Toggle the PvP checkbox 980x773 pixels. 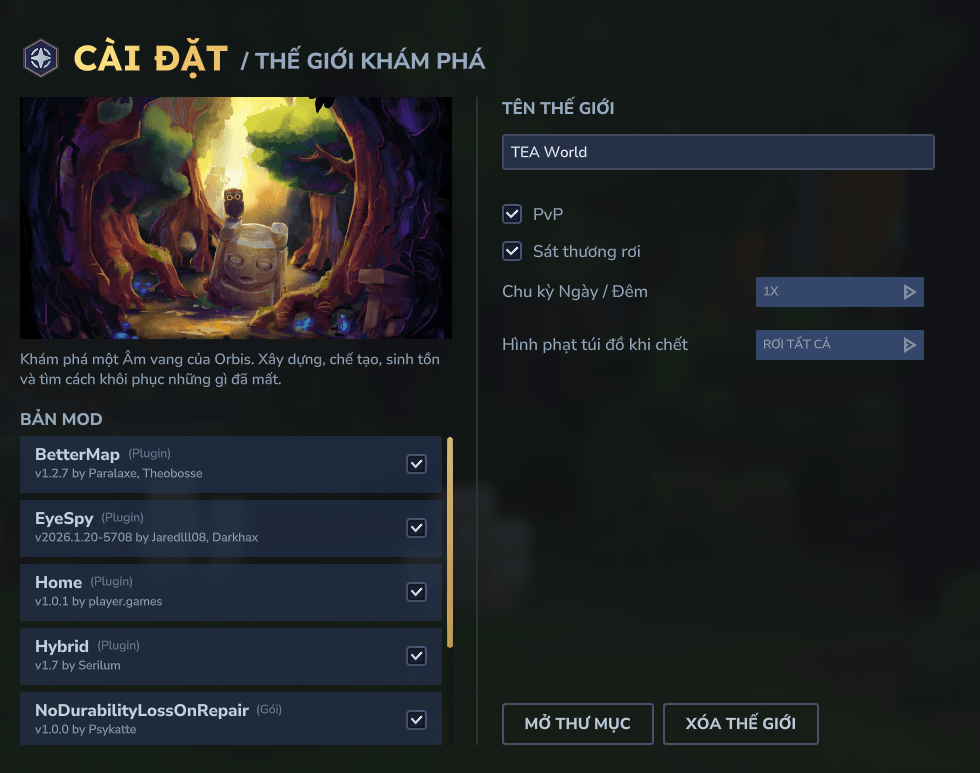point(512,214)
